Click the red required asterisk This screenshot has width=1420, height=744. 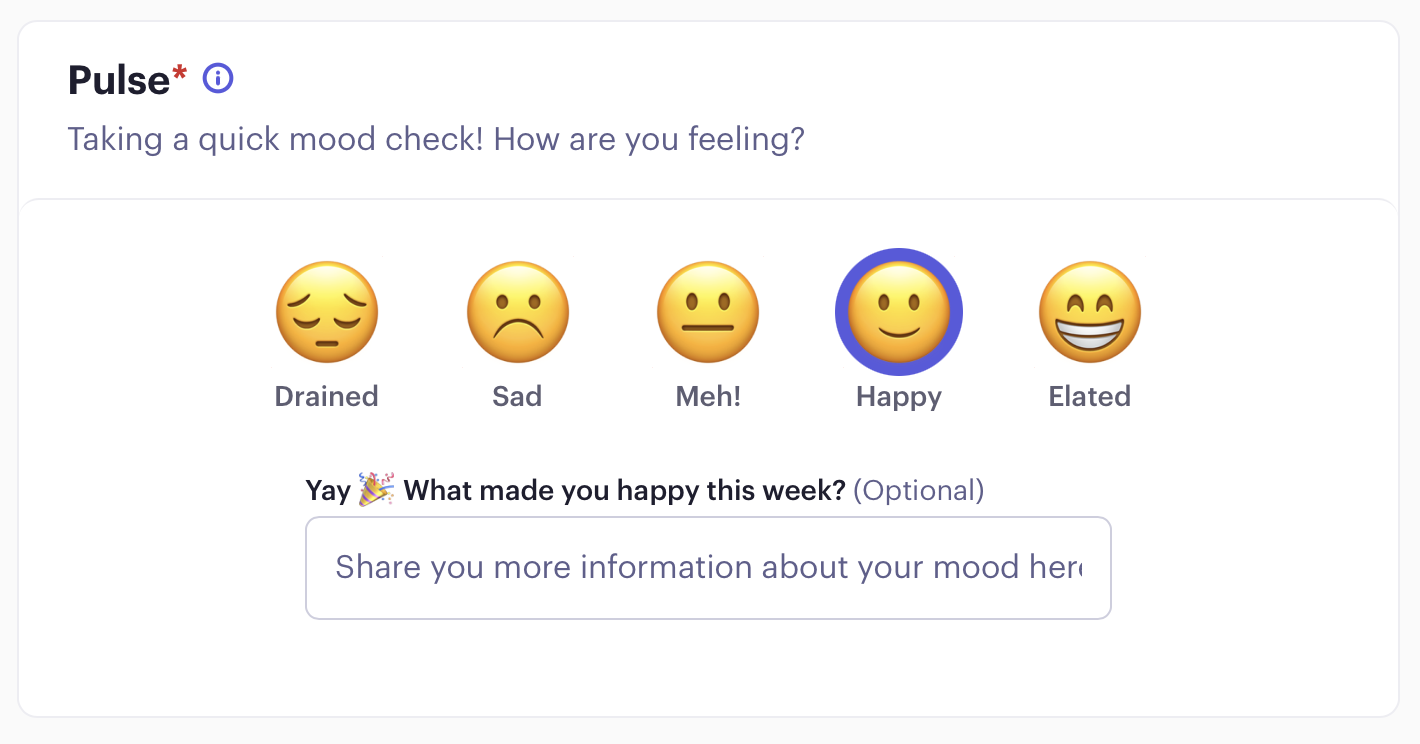[x=180, y=72]
